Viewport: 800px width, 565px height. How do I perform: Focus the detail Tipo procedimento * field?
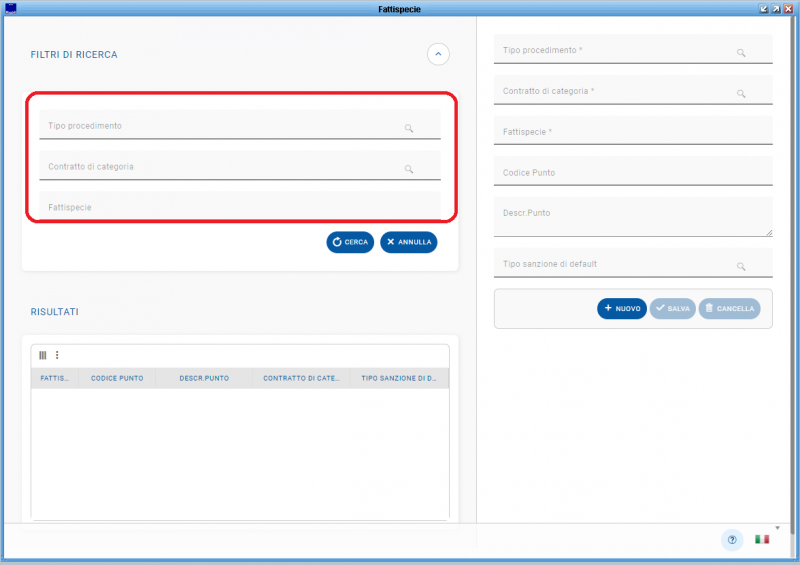click(633, 50)
